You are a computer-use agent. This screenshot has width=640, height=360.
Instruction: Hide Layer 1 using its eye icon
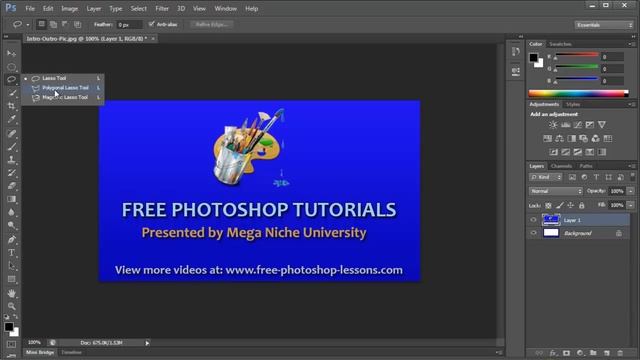click(x=533, y=220)
